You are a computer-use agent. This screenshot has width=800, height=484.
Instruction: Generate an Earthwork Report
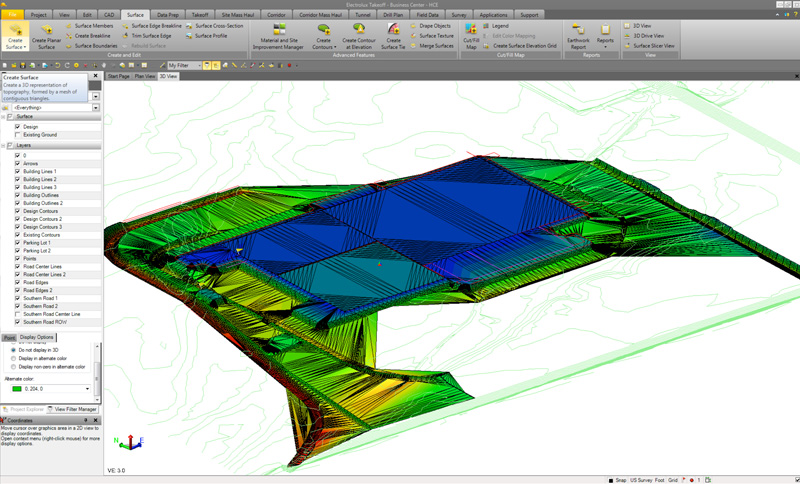pyautogui.click(x=578, y=32)
